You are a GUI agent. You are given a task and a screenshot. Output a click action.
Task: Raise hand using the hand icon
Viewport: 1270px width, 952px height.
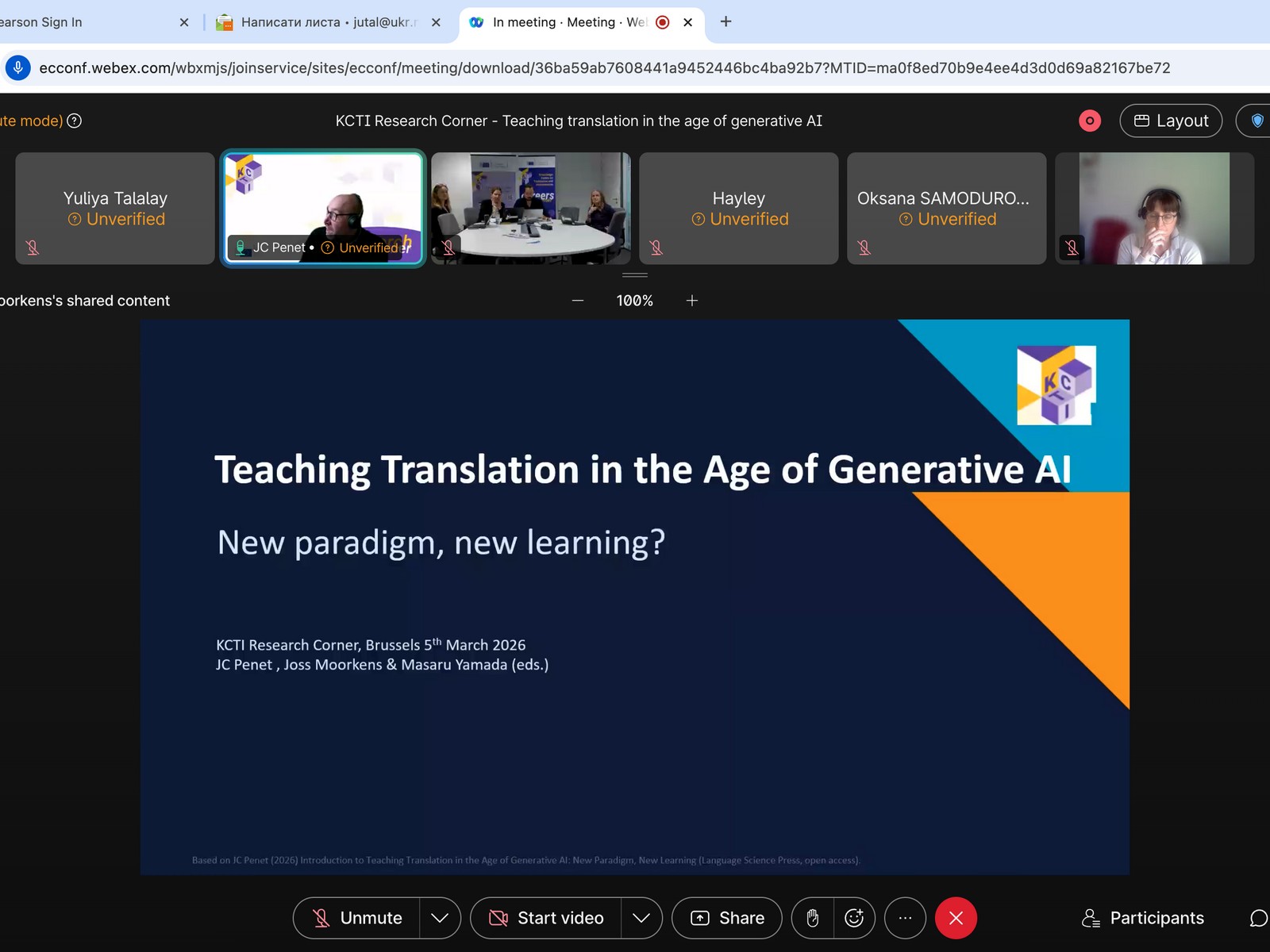[x=812, y=918]
